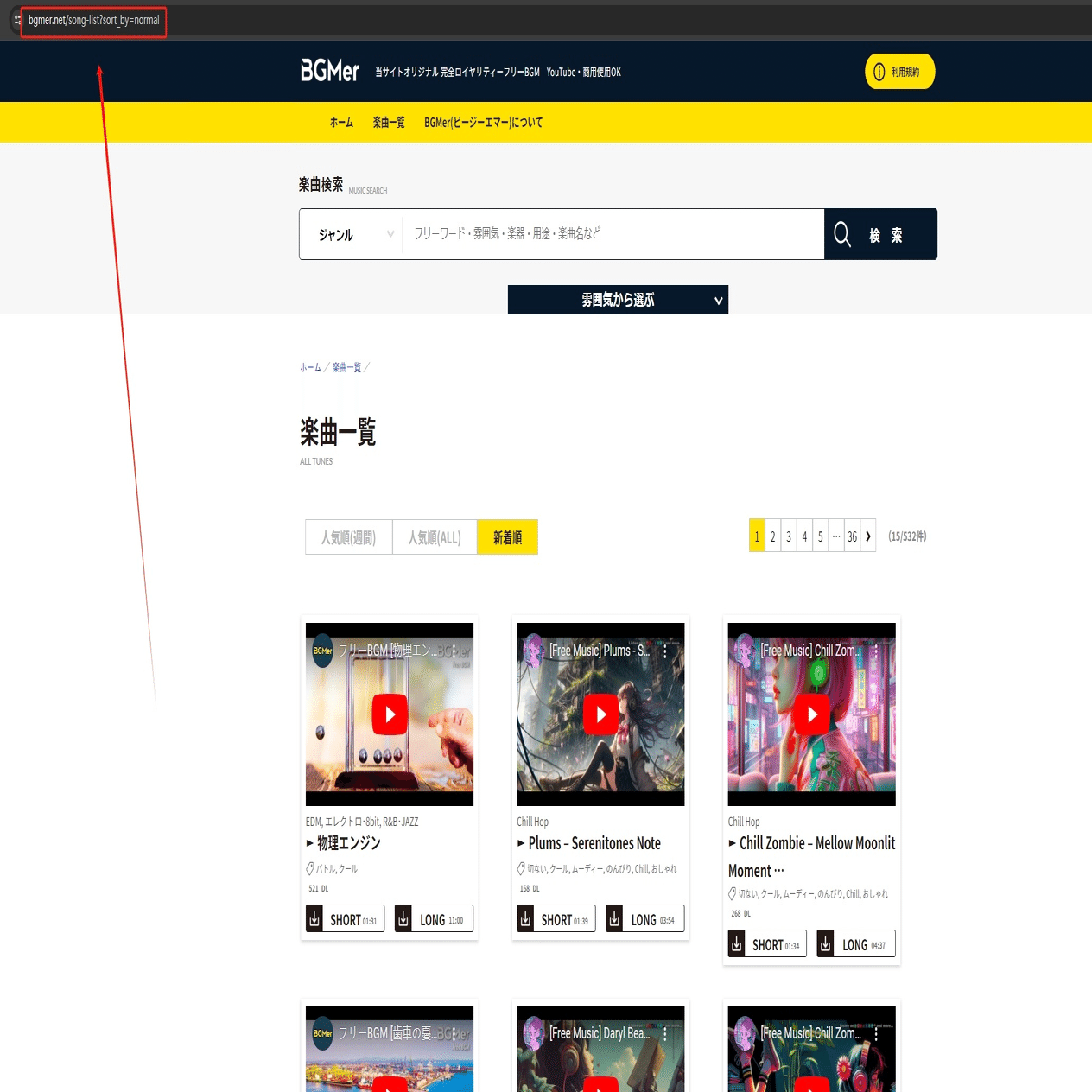Click channel avatar on Daryl Bea... video
The width and height of the screenshot is (1092, 1092).
[534, 1034]
